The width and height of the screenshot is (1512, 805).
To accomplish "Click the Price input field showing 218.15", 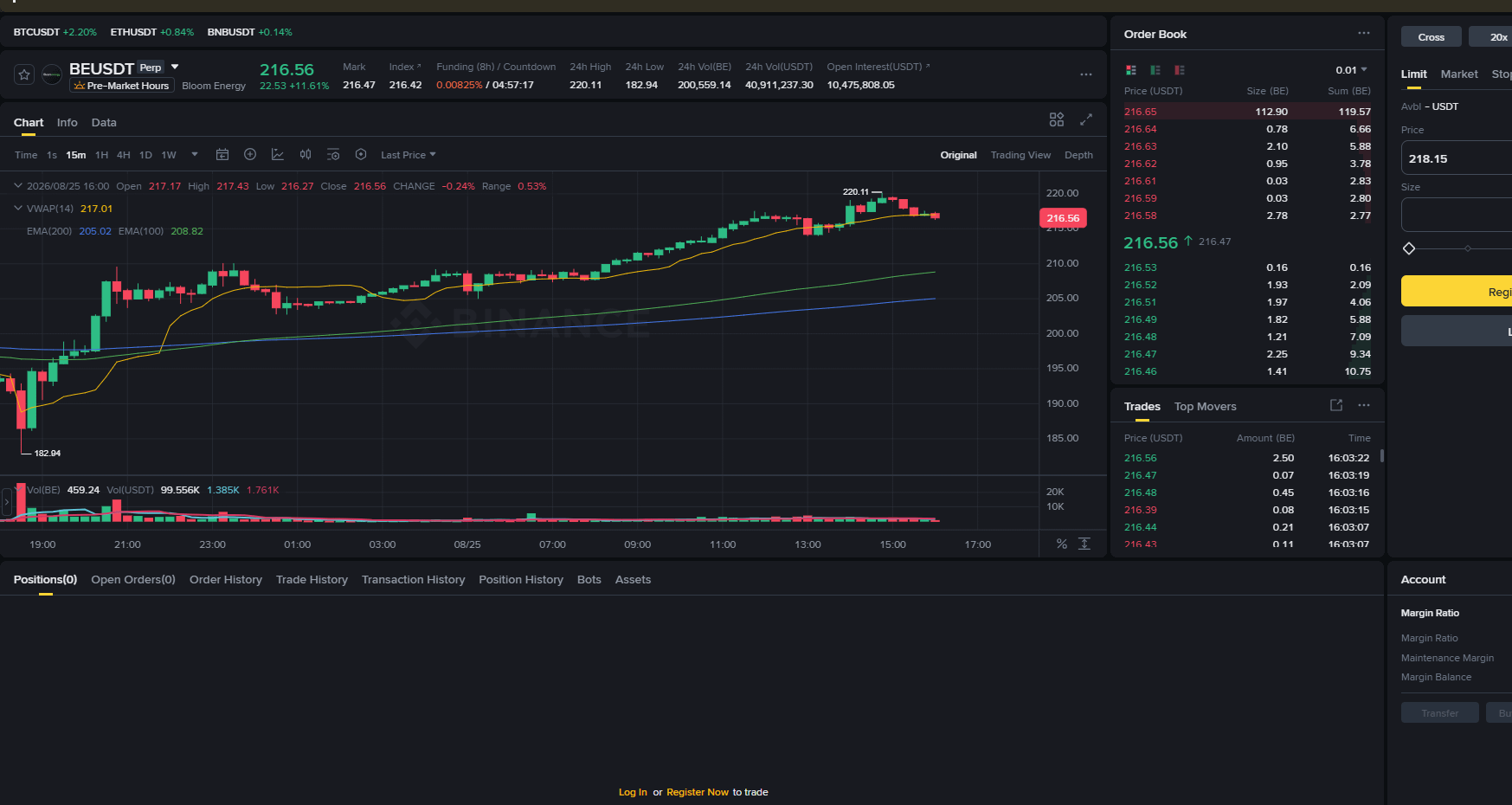I will click(x=1457, y=158).
